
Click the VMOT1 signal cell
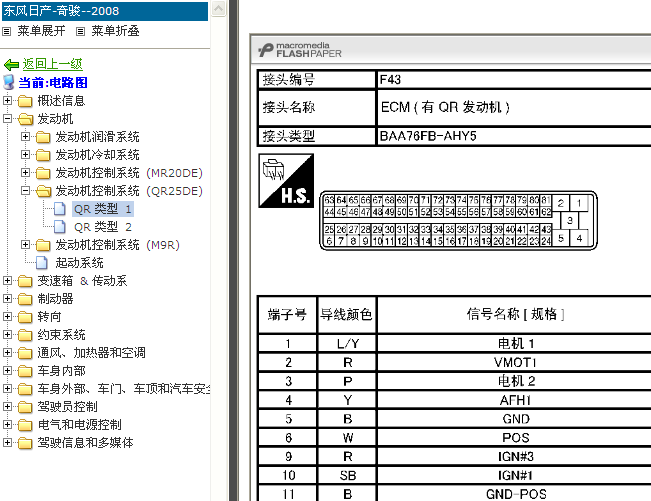point(515,362)
